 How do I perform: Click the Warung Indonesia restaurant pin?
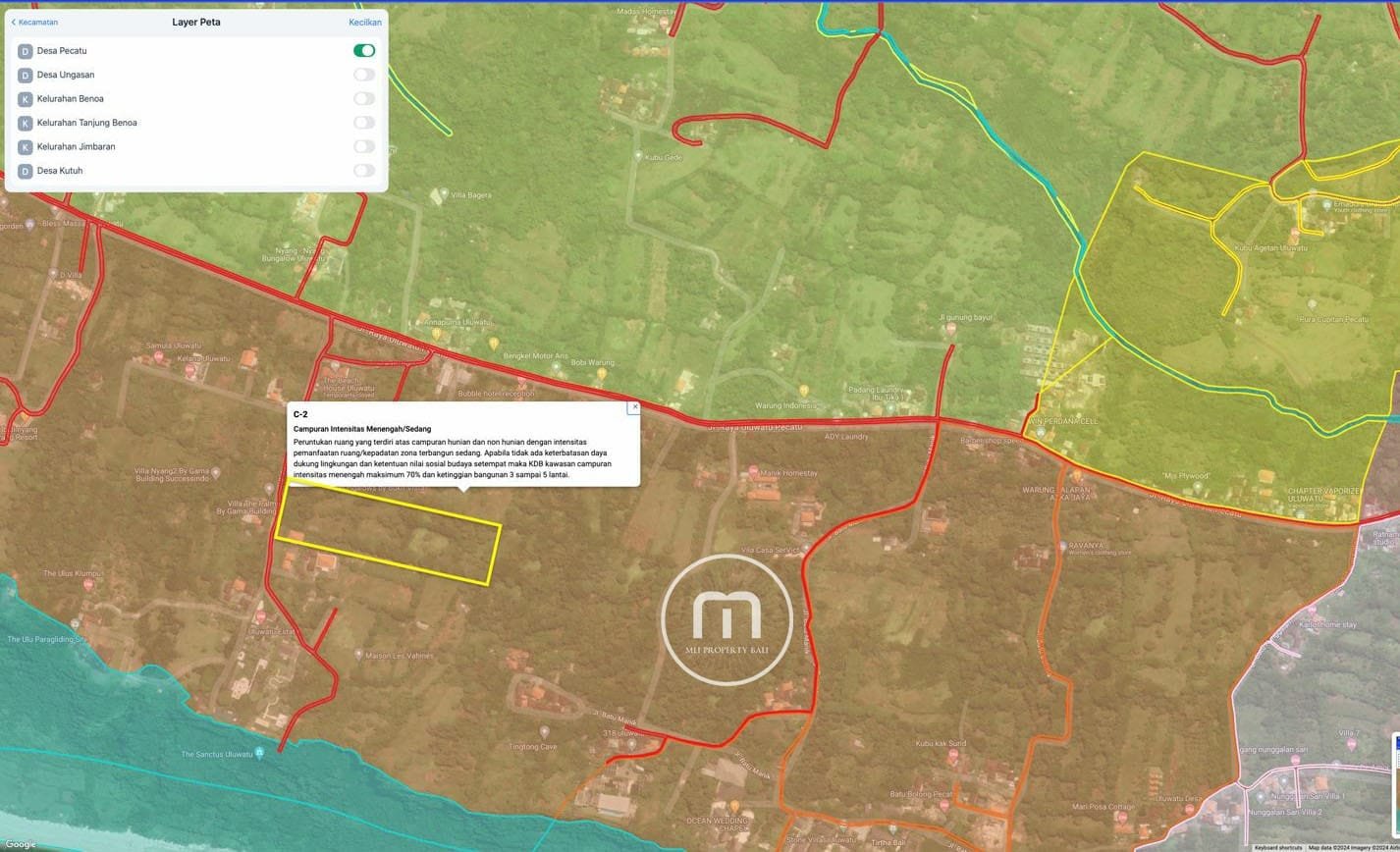pos(804,391)
